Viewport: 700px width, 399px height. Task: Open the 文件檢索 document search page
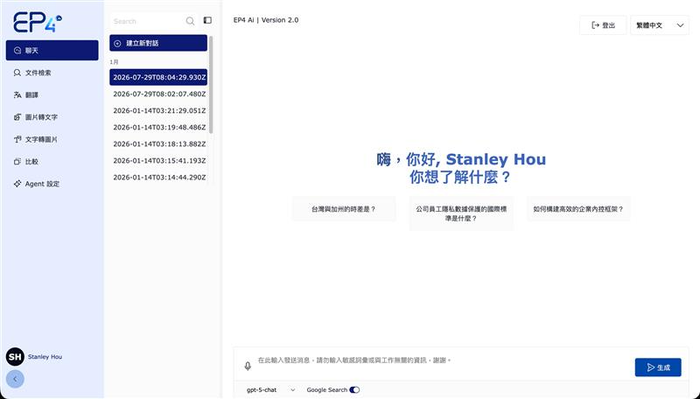tap(52, 73)
